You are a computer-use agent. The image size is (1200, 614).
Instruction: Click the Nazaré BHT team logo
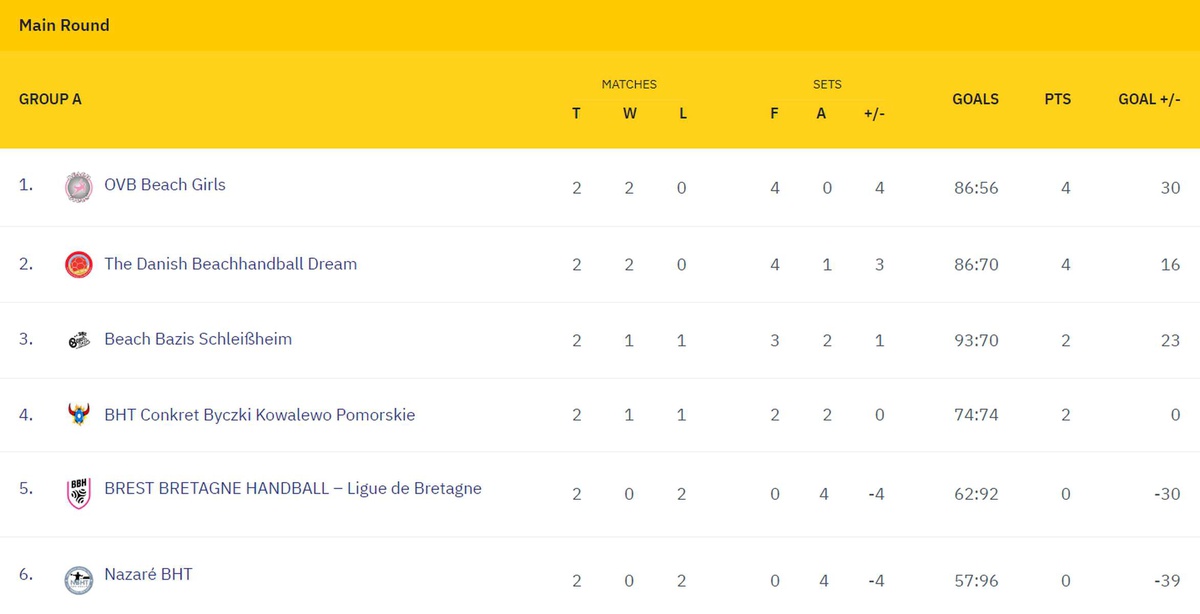(x=78, y=577)
